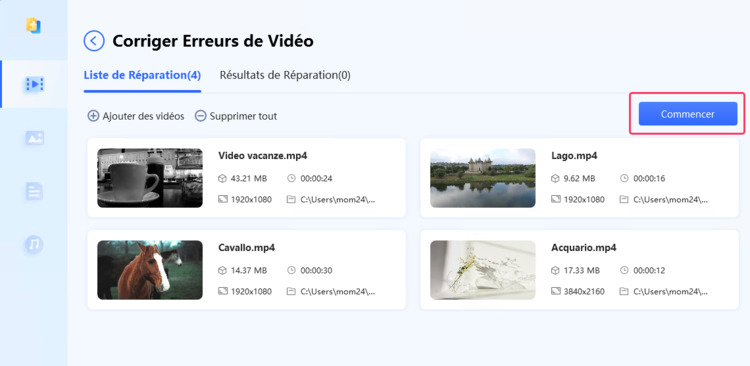Open the photo repair sidebar icon
750x366 pixels.
[x=34, y=138]
